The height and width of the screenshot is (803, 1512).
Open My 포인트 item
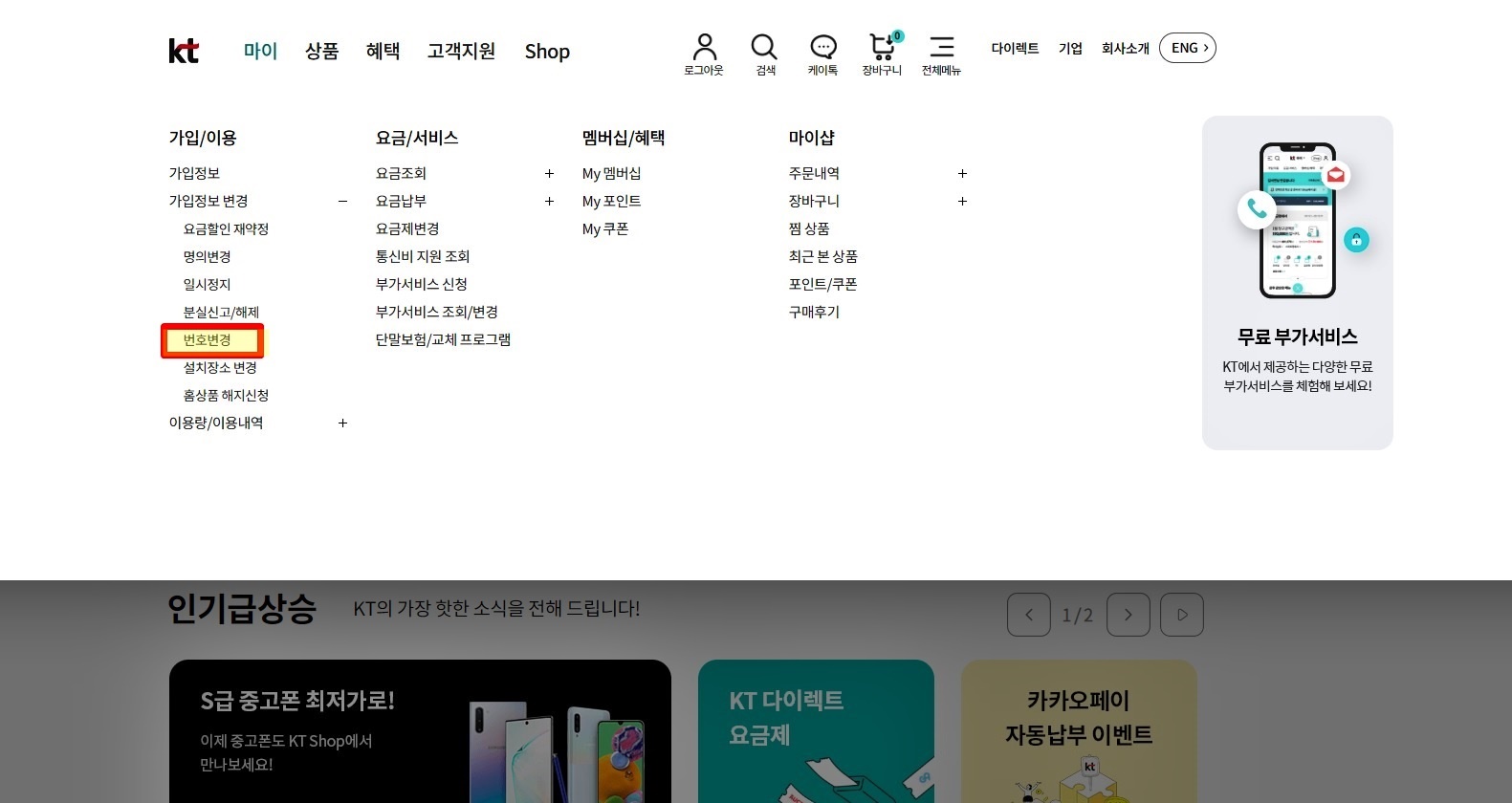[612, 201]
